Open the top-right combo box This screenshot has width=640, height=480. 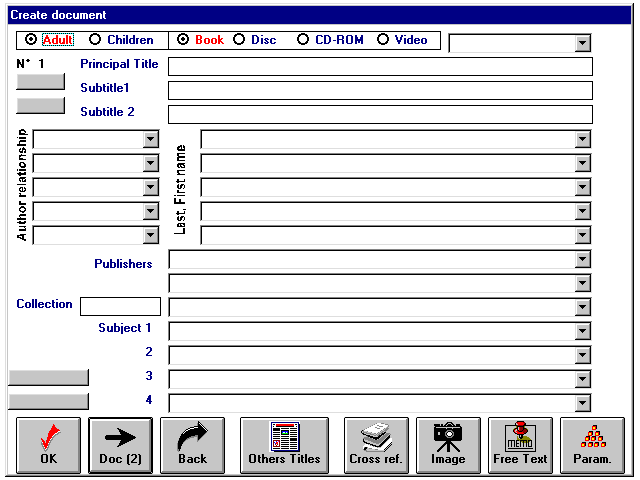pos(583,43)
